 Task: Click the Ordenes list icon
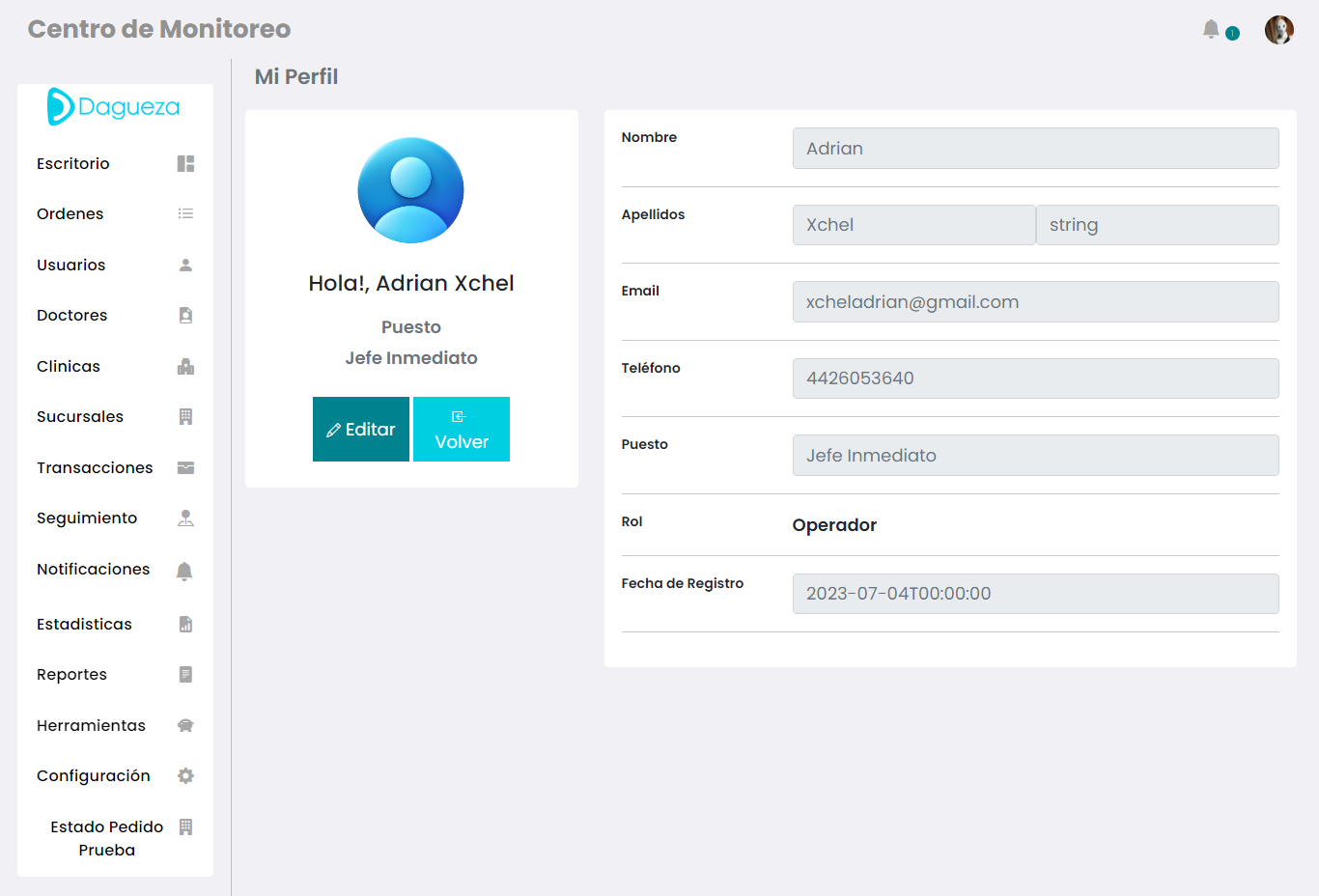pos(185,214)
